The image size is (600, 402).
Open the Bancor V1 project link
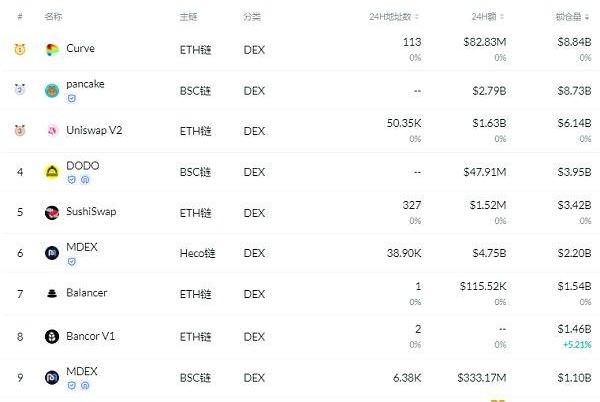[x=91, y=336]
